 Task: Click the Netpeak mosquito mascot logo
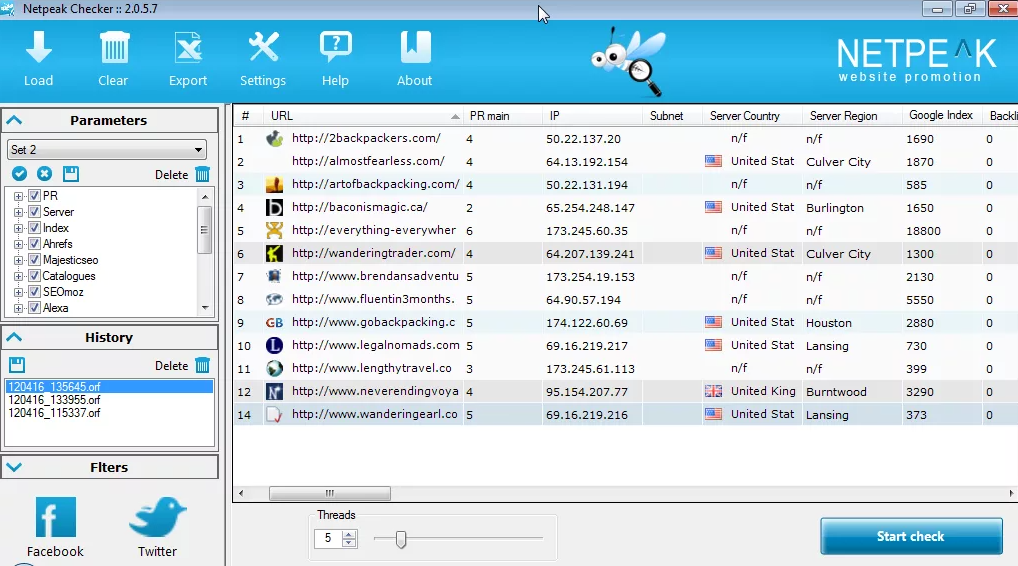[x=629, y=62]
